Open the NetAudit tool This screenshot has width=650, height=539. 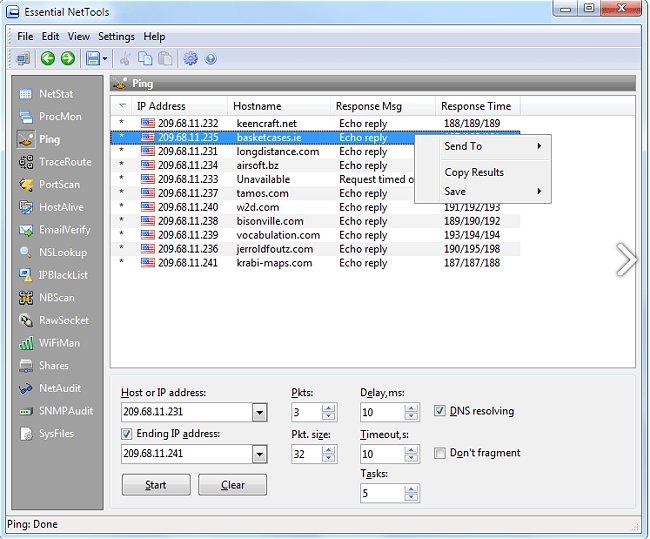50,388
